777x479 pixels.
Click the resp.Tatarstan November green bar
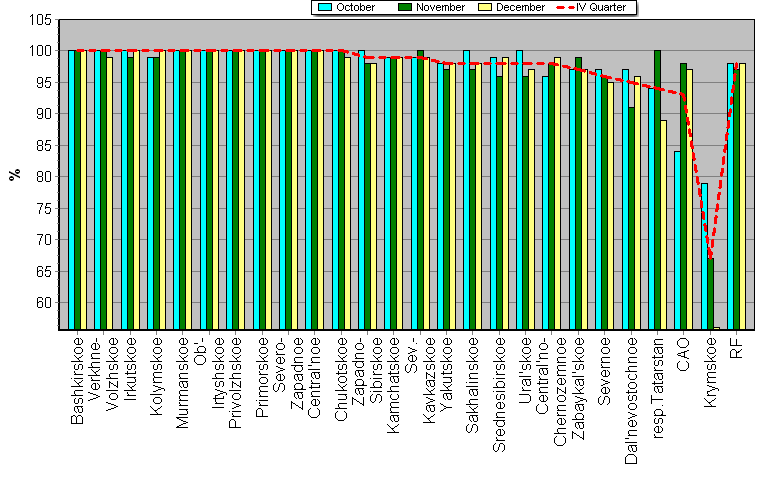tap(658, 190)
